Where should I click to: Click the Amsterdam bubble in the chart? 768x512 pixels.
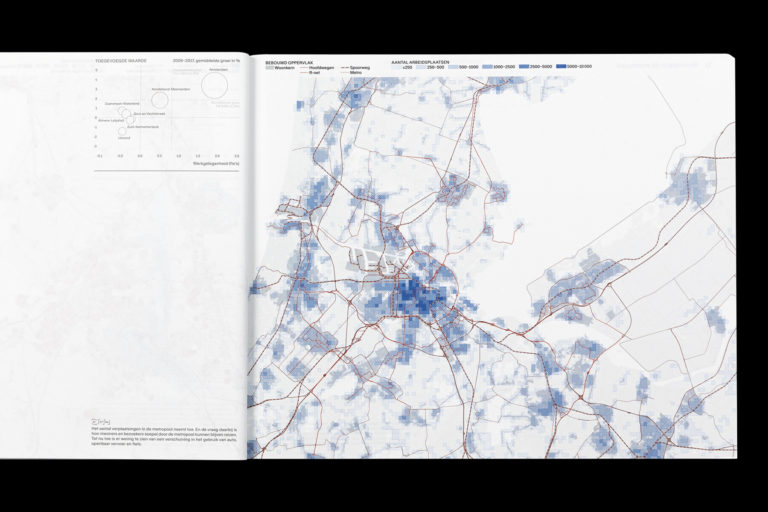215,87
